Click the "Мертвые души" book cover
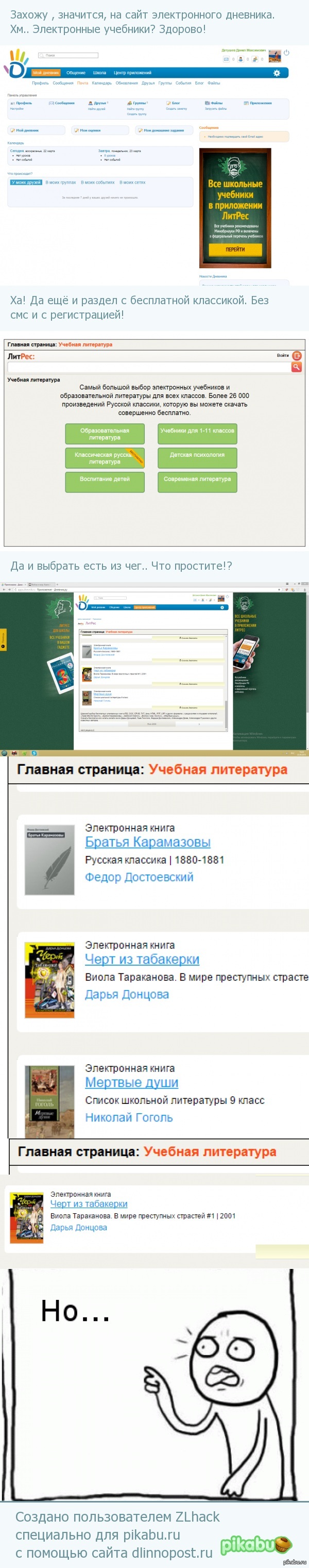This screenshot has width=309, height=1568. point(49,1101)
